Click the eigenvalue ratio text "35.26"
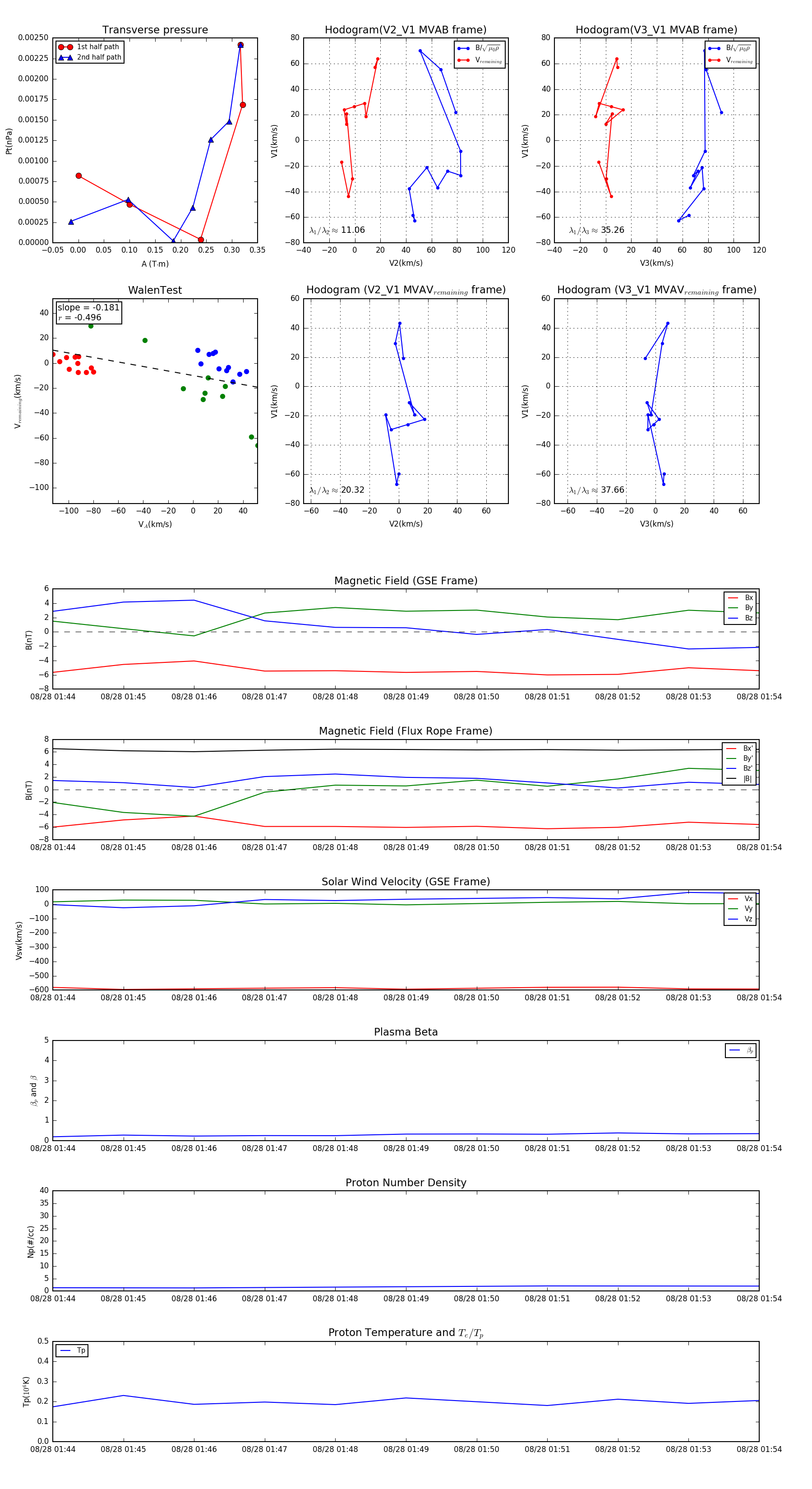 [613, 230]
